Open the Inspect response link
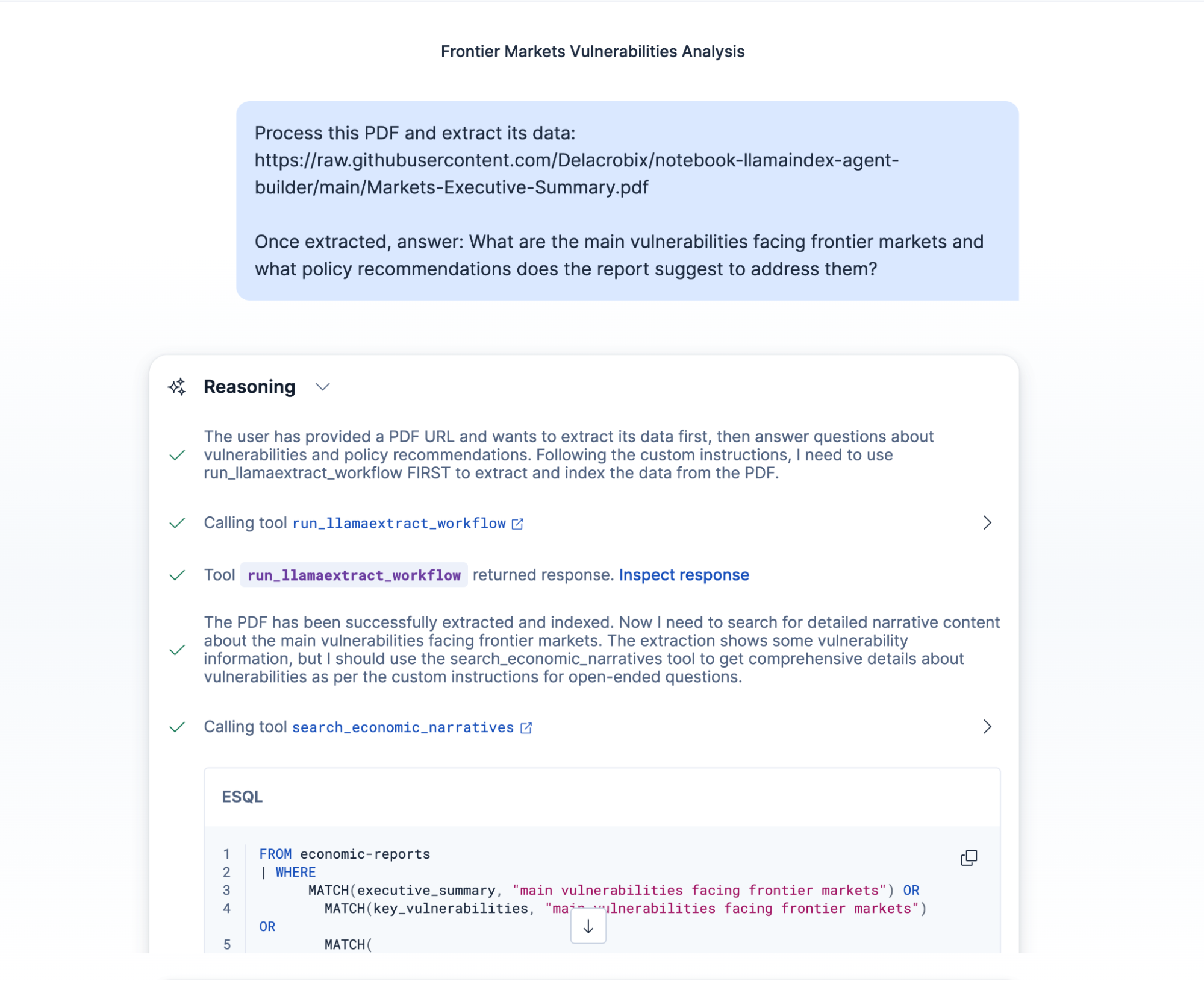This screenshot has height=981, width=1204. (684, 575)
